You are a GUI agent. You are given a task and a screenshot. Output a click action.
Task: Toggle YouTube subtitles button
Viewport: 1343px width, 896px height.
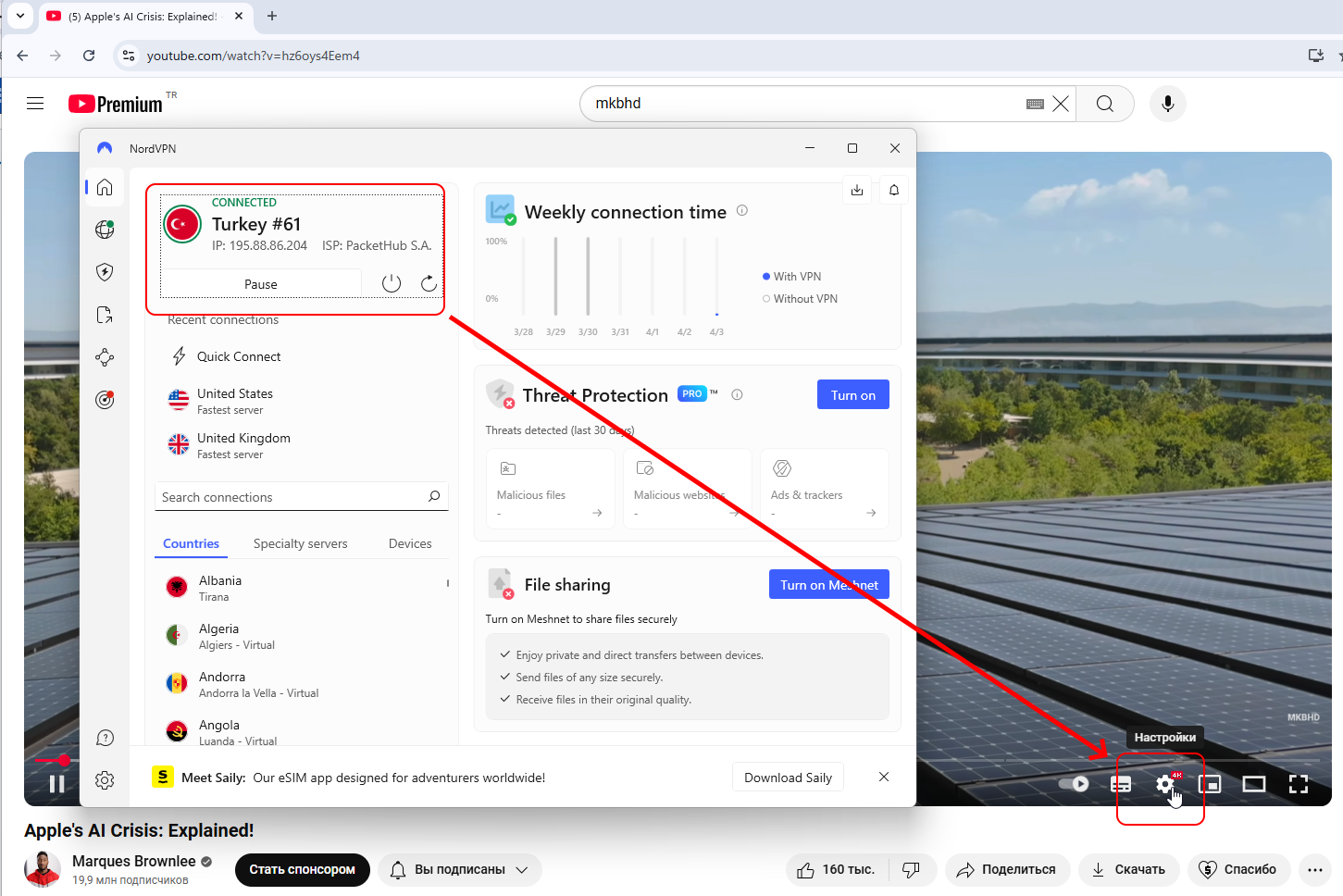pos(1121,784)
